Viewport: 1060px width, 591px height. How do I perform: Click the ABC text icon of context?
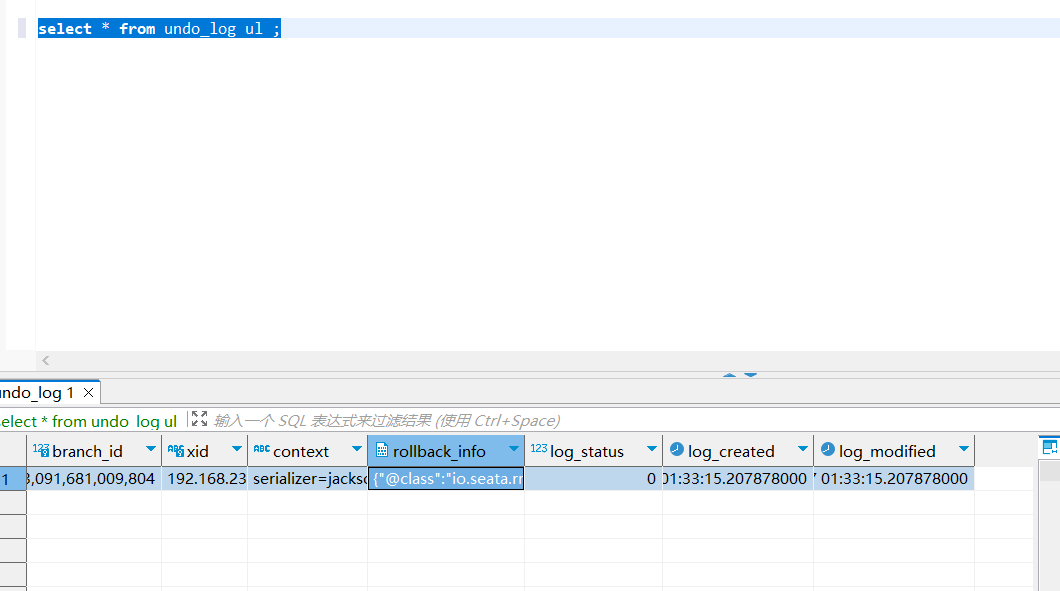point(261,450)
